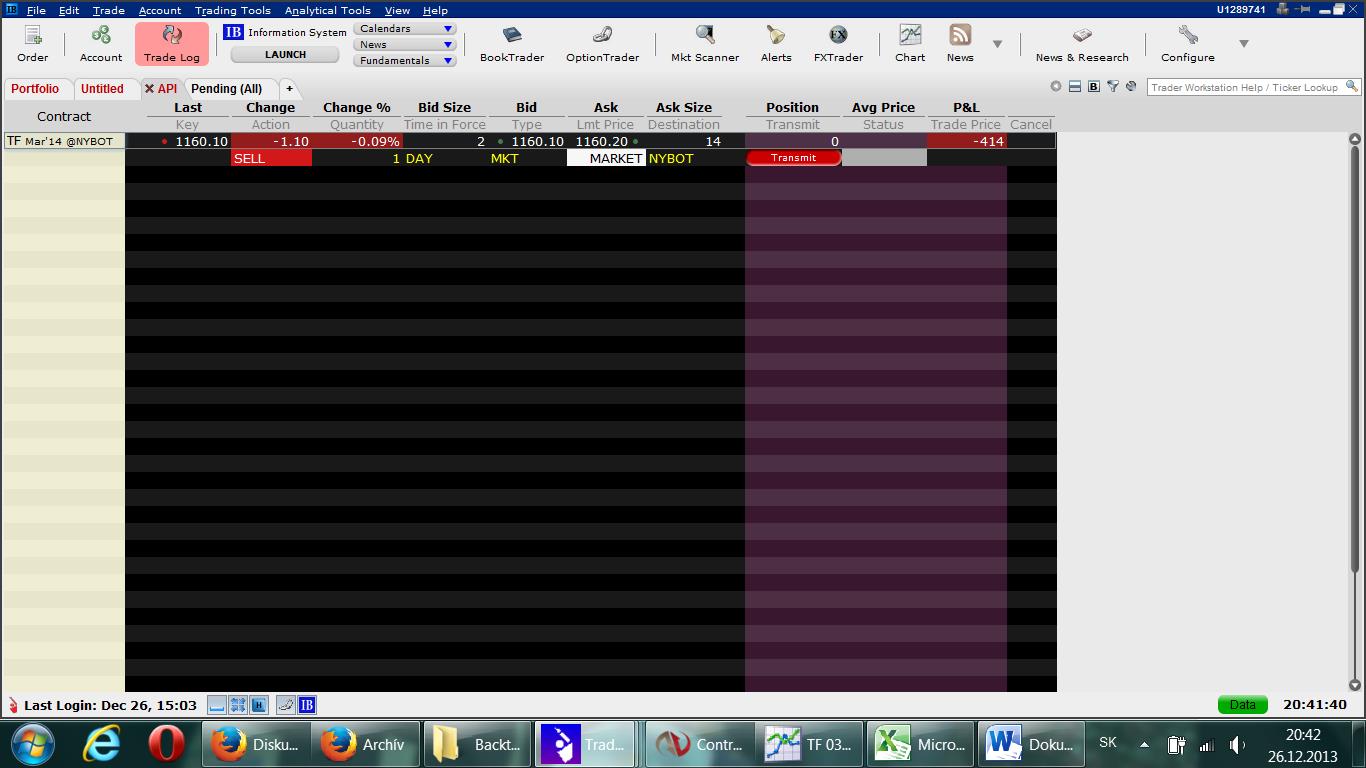Open the Trade Log
This screenshot has width=1366, height=768.
172,44
